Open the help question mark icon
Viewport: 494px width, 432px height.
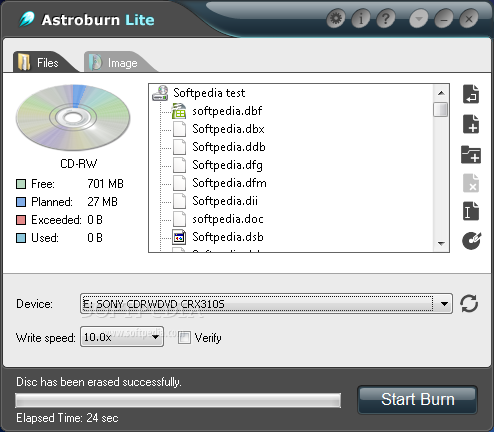pos(386,18)
